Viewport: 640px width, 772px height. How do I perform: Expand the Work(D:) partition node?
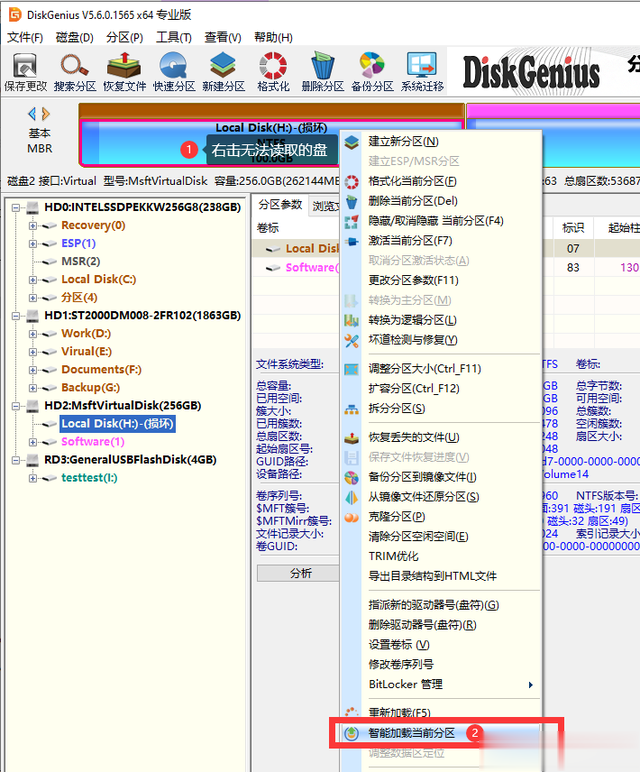pos(32,334)
